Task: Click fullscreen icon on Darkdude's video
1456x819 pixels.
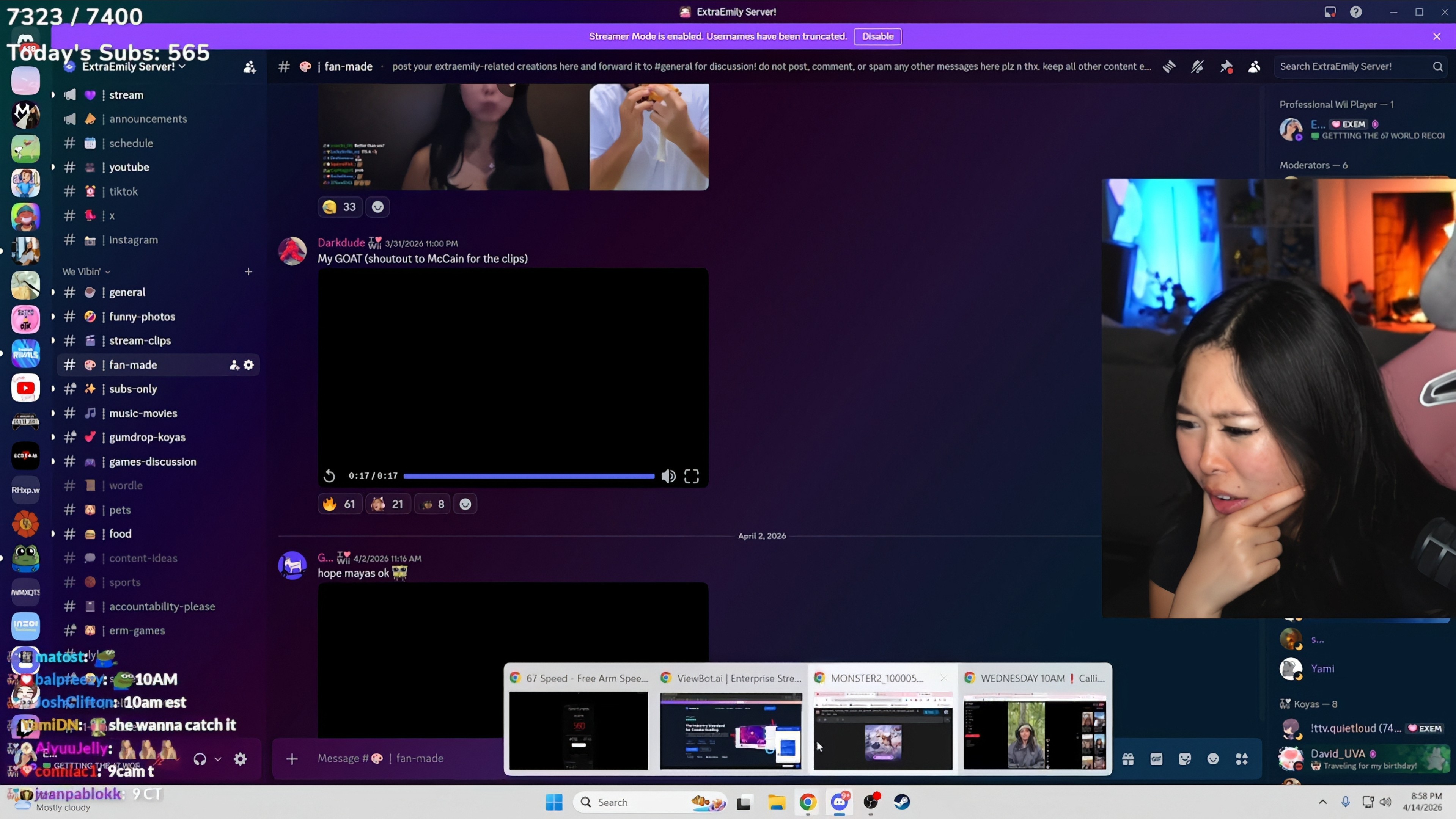Action: 691,476
